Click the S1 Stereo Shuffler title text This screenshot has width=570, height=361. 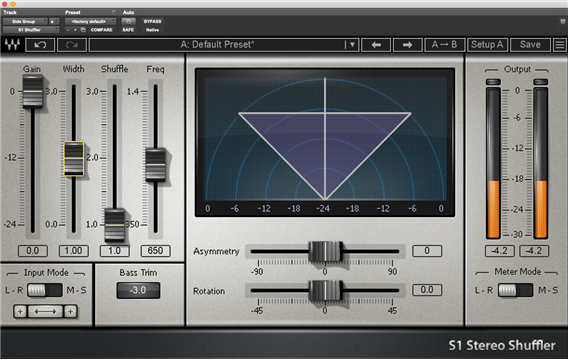pos(502,345)
